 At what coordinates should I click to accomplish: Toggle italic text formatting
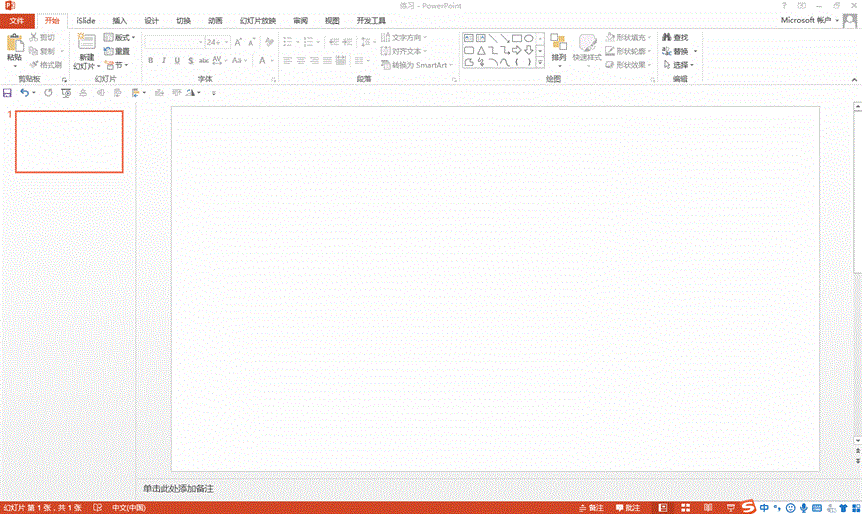[x=164, y=60]
